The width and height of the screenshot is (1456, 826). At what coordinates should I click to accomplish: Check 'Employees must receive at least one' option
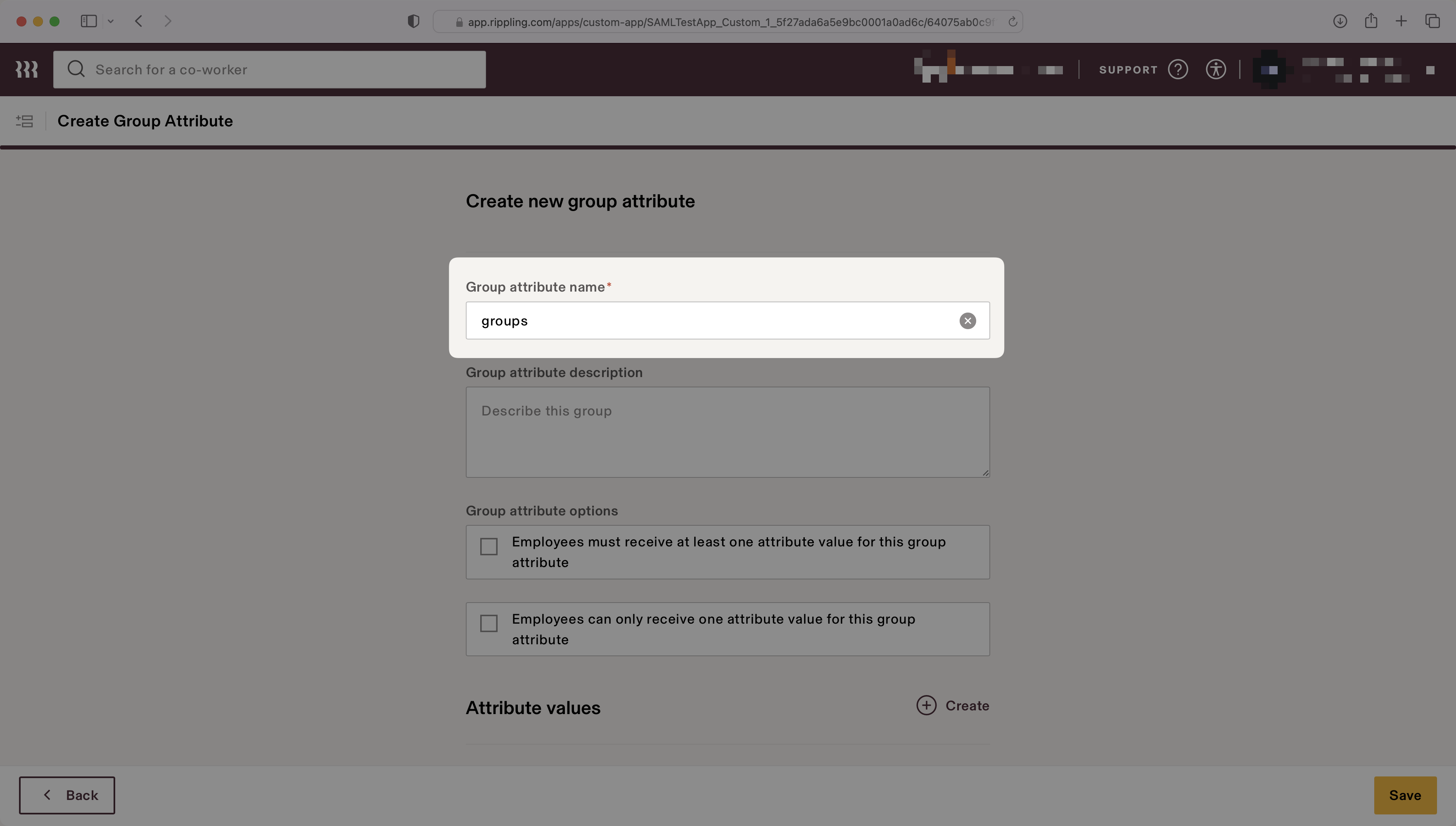pos(489,546)
